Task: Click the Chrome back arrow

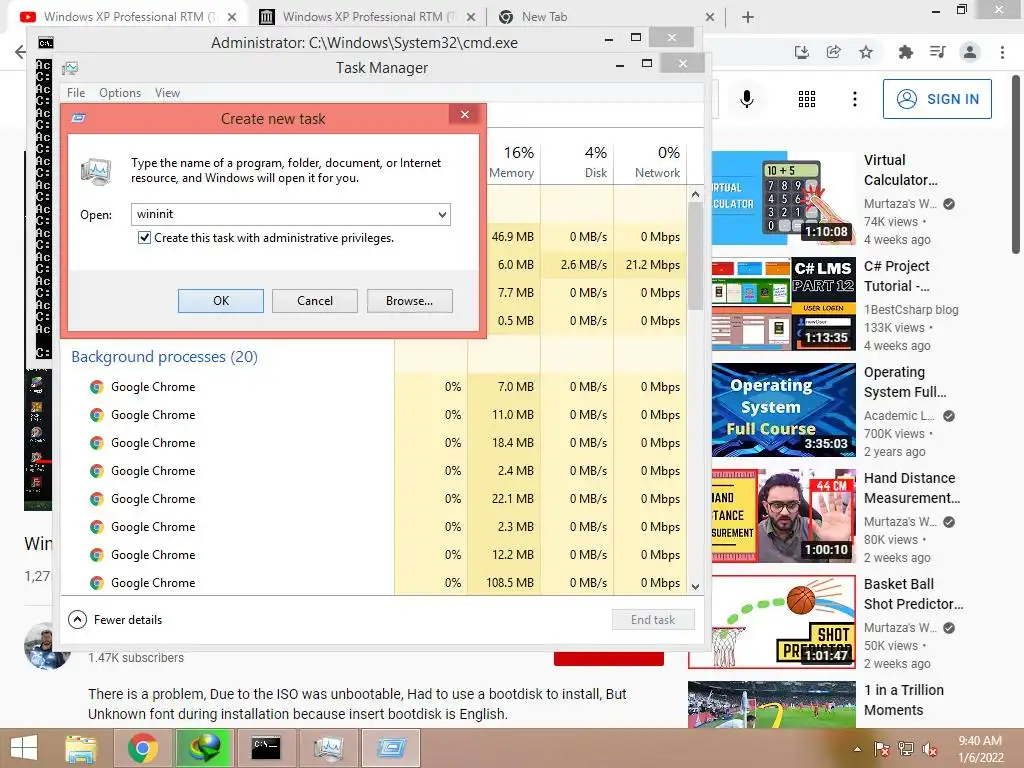Action: click(x=20, y=52)
